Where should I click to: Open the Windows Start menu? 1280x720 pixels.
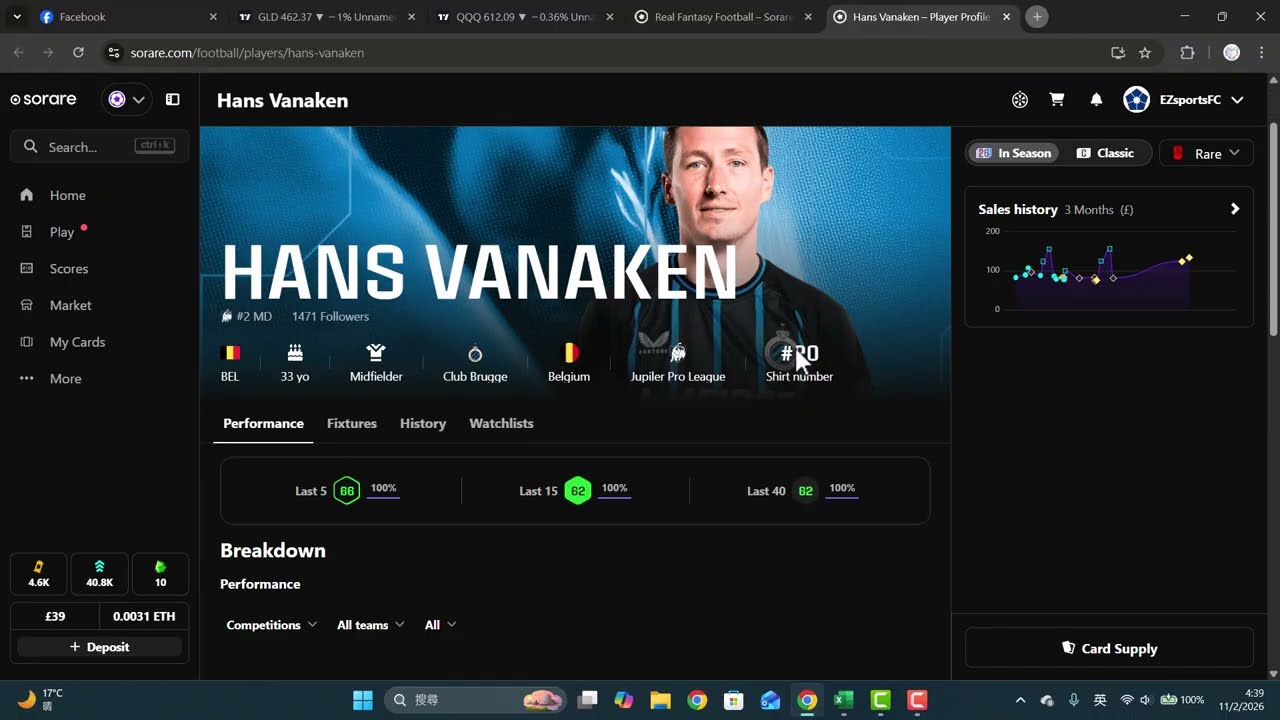(362, 700)
